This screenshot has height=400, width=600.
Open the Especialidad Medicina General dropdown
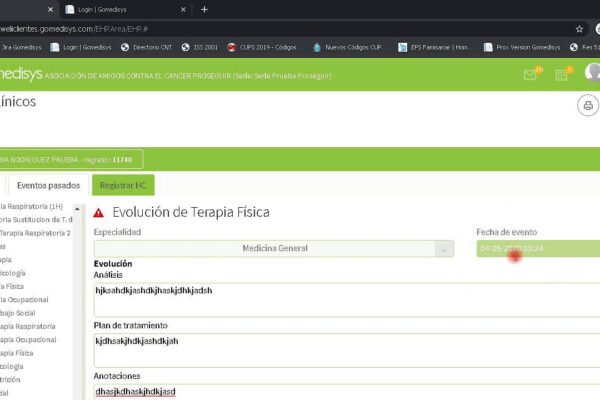point(274,248)
